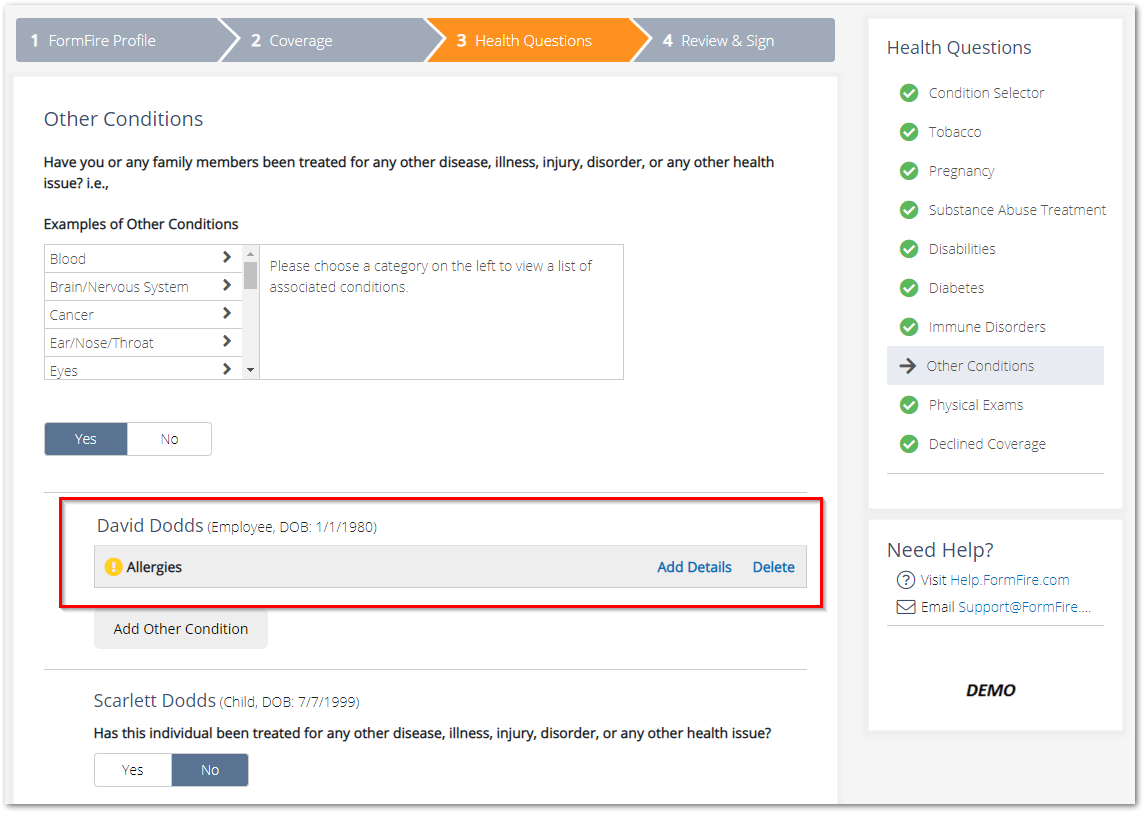Select Eyes category row

(143, 369)
